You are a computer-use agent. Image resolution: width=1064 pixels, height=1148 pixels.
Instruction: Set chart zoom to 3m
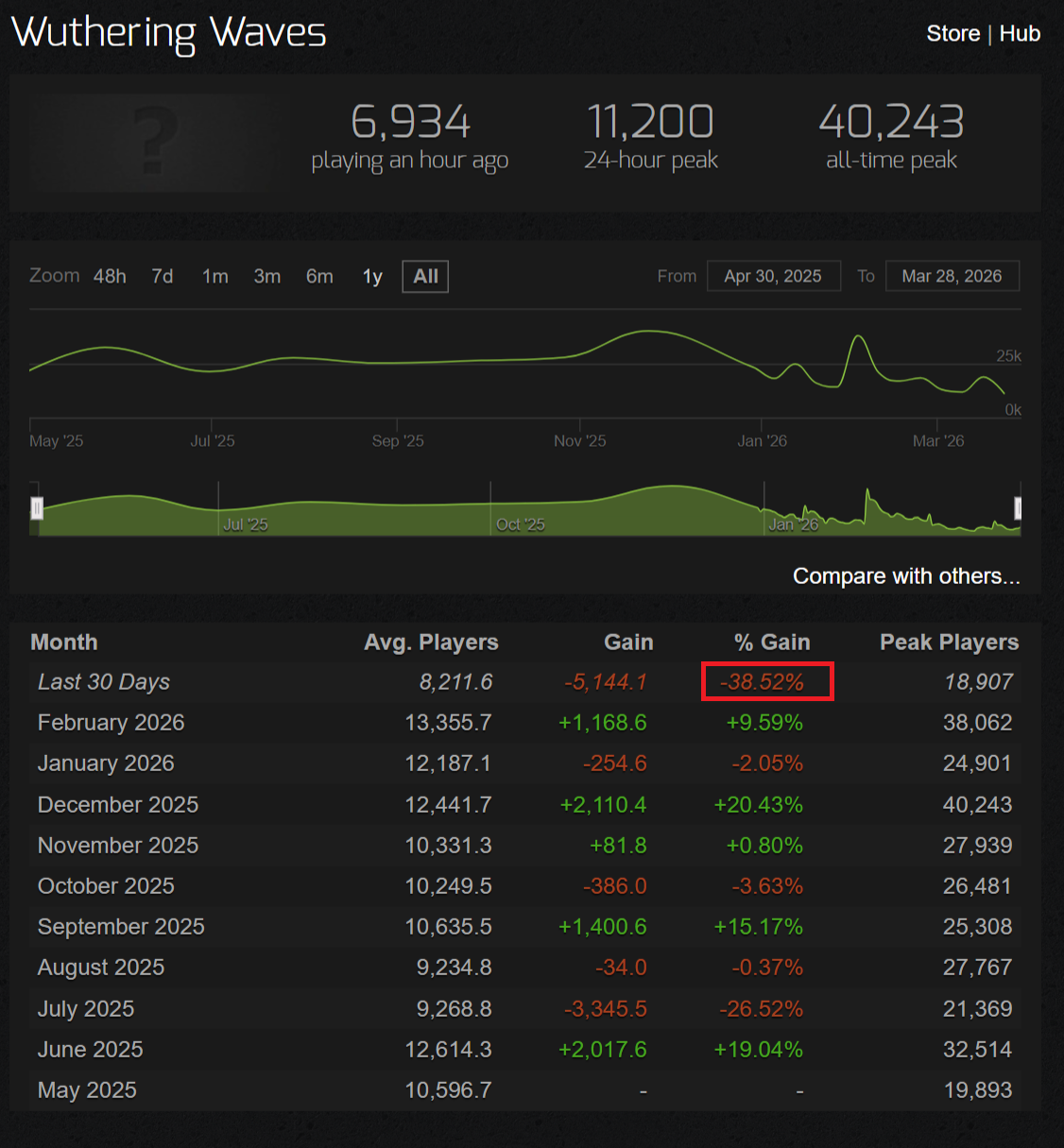(267, 276)
